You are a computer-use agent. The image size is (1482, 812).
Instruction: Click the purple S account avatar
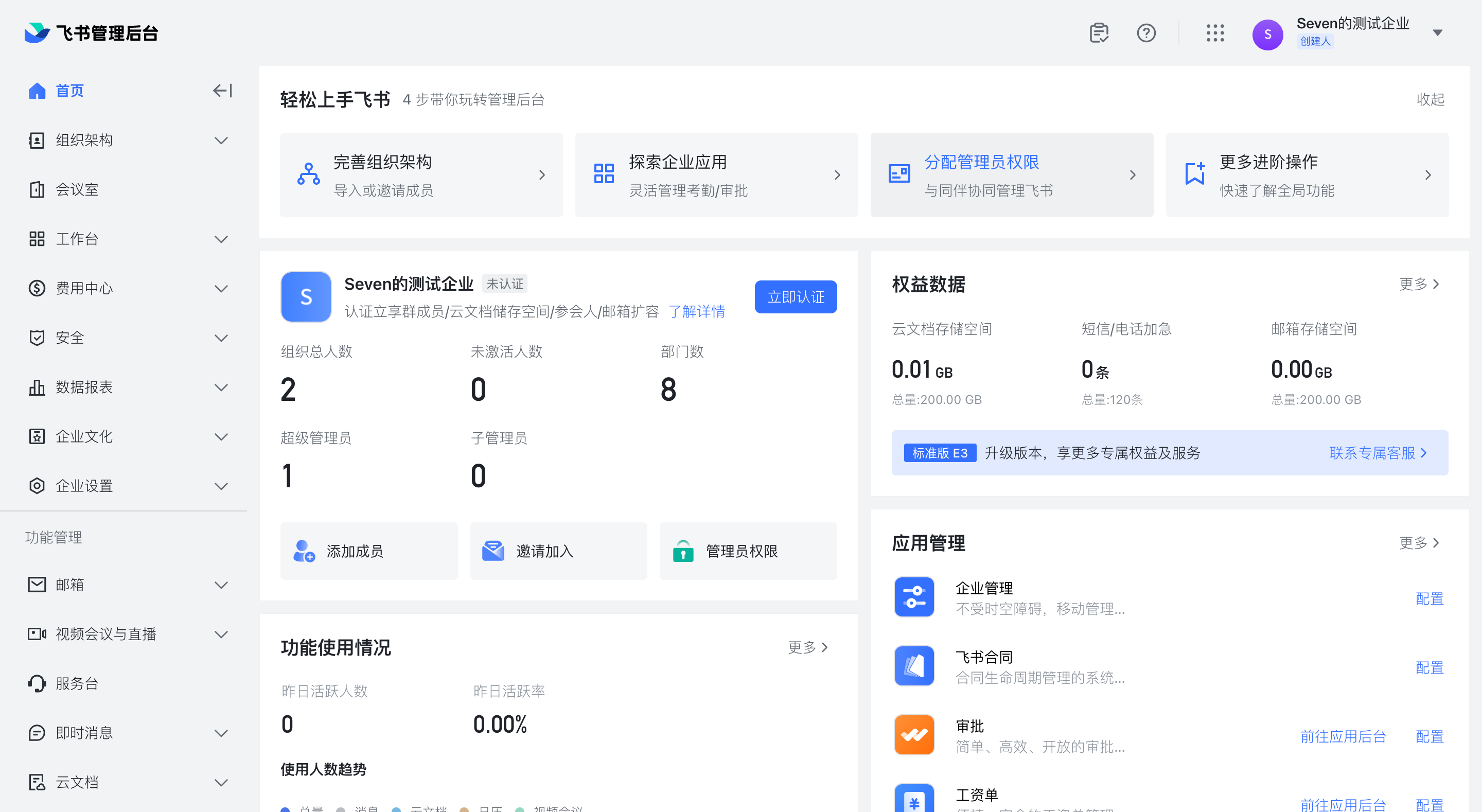[1267, 34]
